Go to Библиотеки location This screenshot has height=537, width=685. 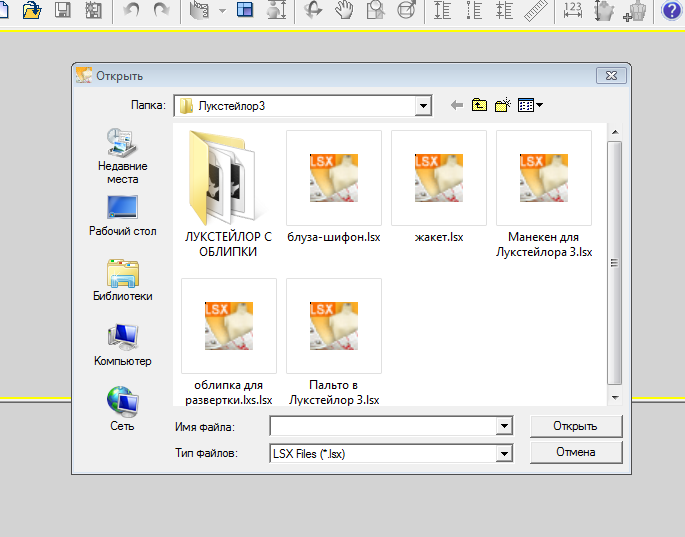pos(122,280)
